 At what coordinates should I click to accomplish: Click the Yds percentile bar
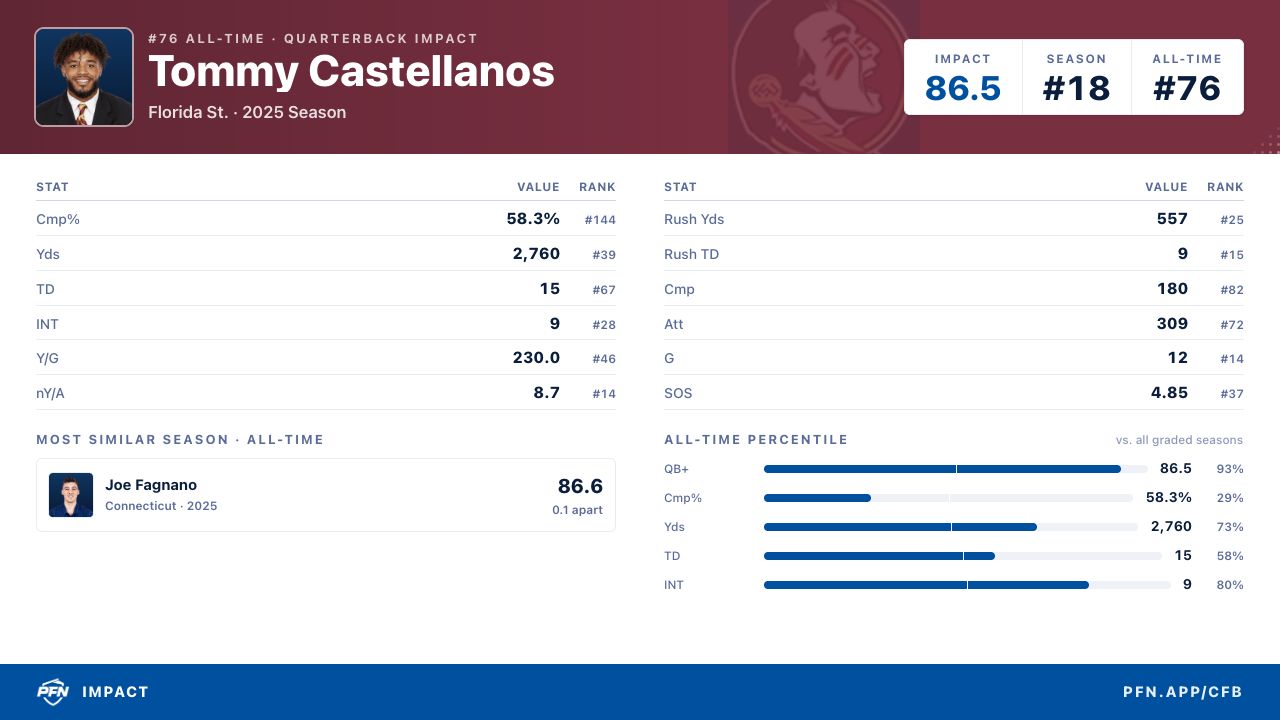pyautogui.click(x=951, y=527)
